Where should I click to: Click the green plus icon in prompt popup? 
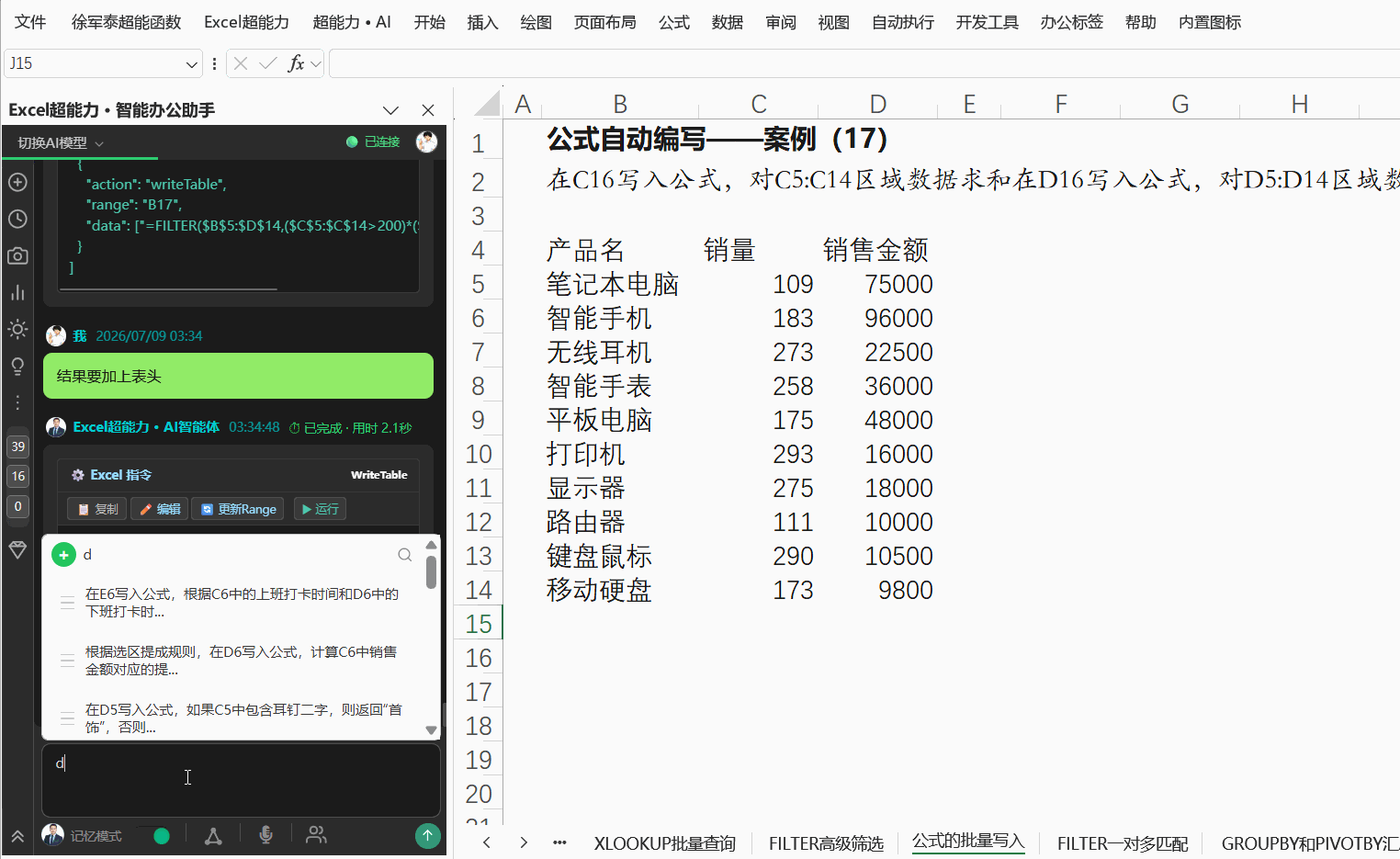point(63,554)
